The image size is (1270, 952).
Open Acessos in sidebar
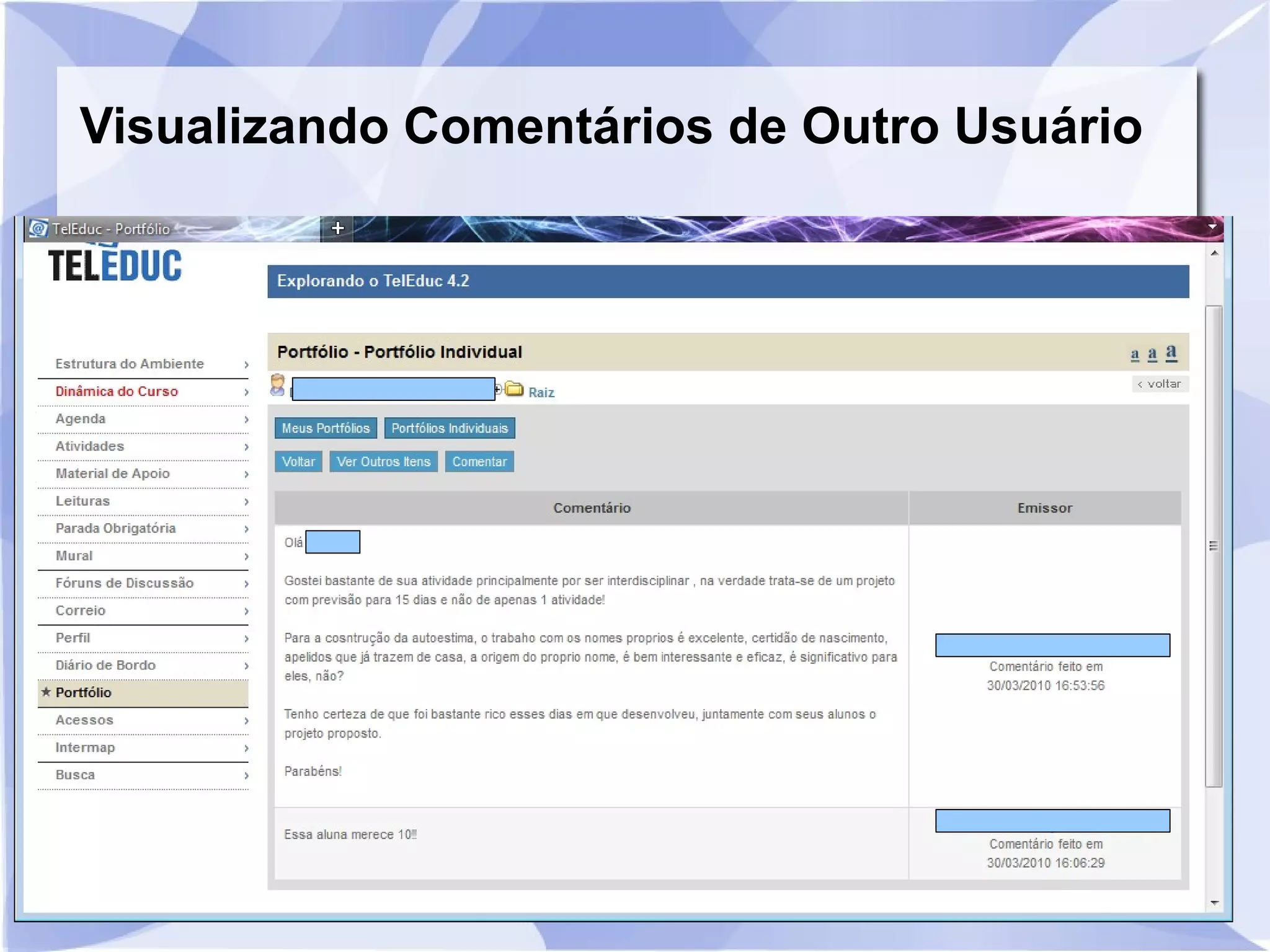click(x=84, y=720)
